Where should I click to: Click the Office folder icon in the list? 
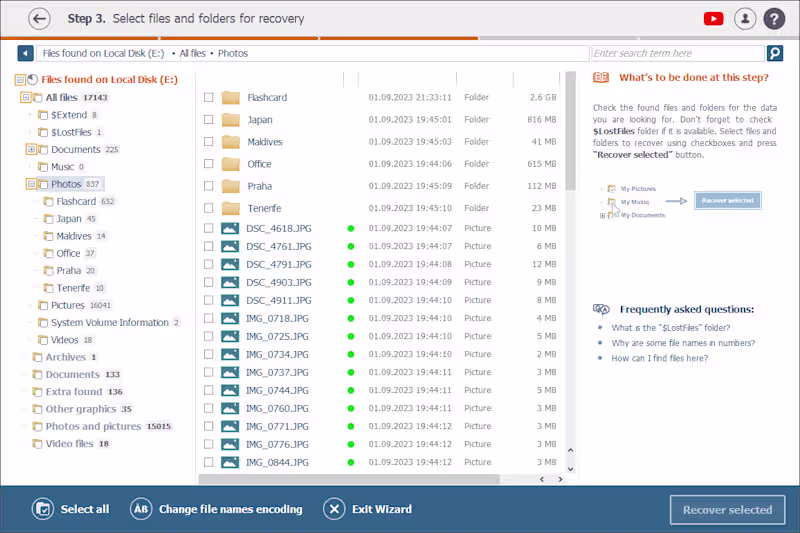coord(231,164)
